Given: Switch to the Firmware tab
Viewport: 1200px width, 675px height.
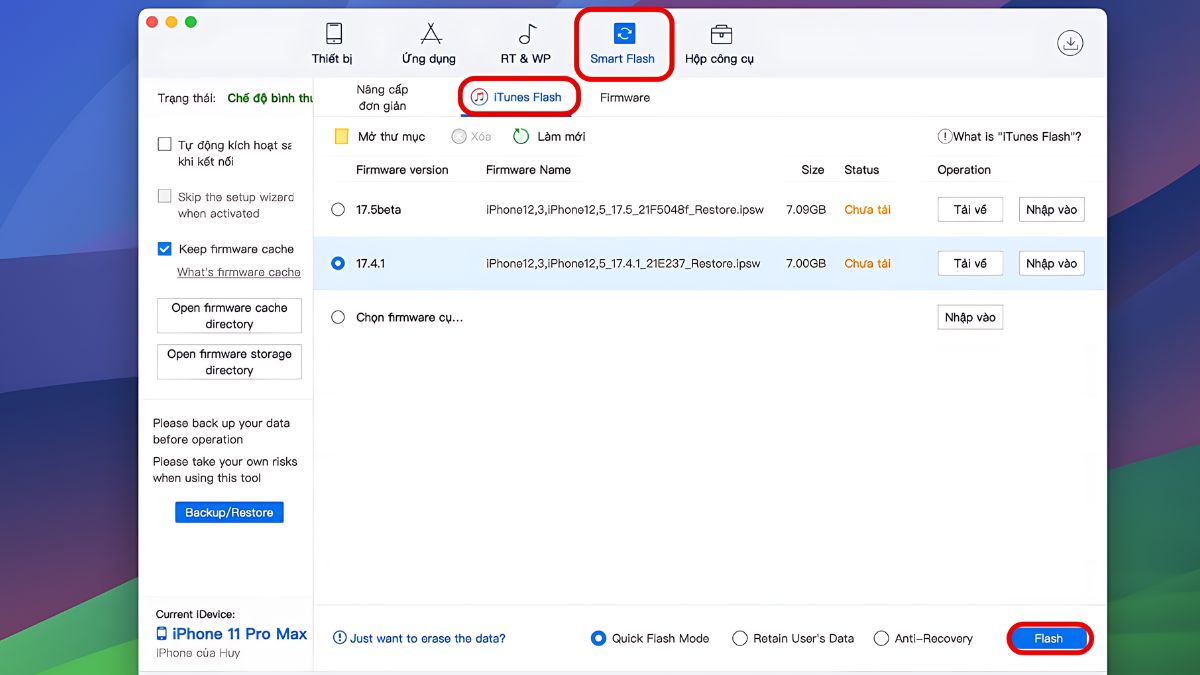Looking at the screenshot, I should (625, 98).
